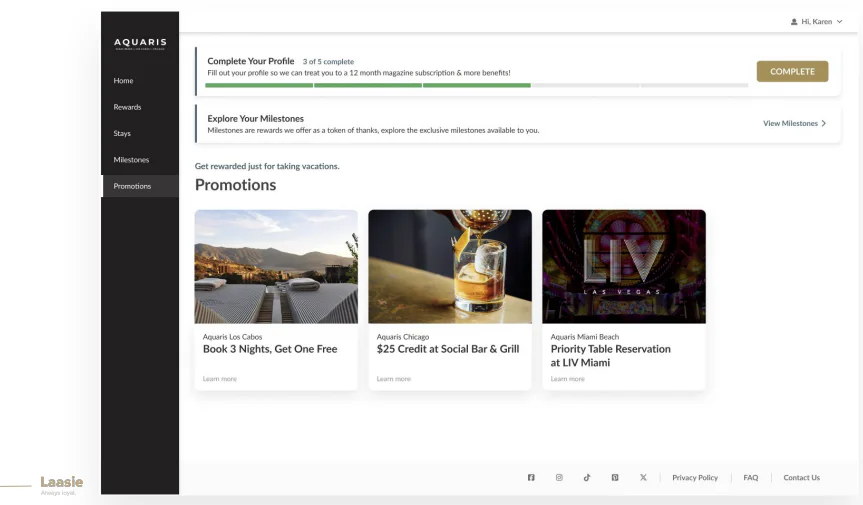Open the X social icon in footer
863x505 pixels.
click(x=643, y=477)
